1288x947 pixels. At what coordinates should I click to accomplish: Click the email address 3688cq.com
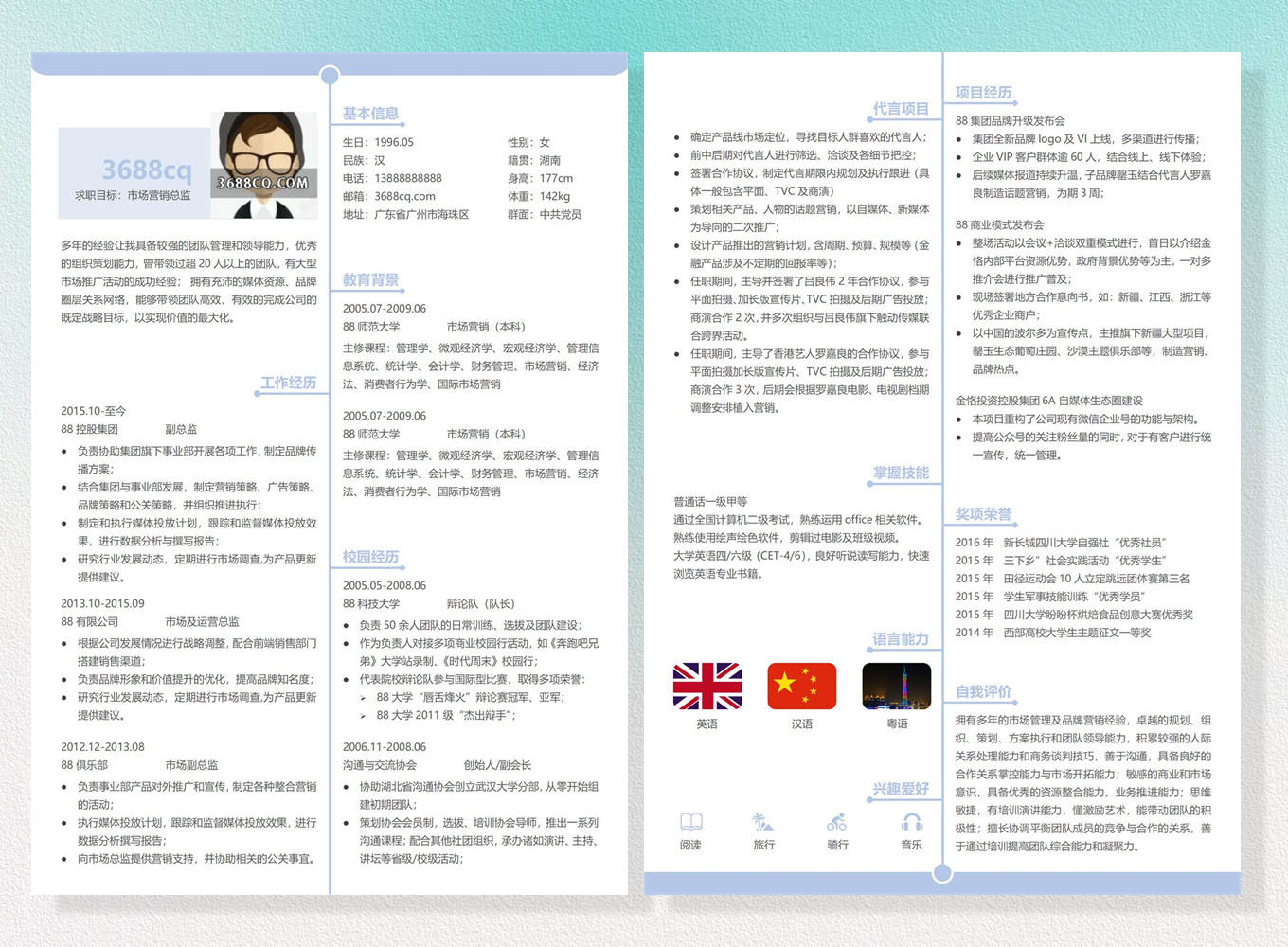(404, 196)
